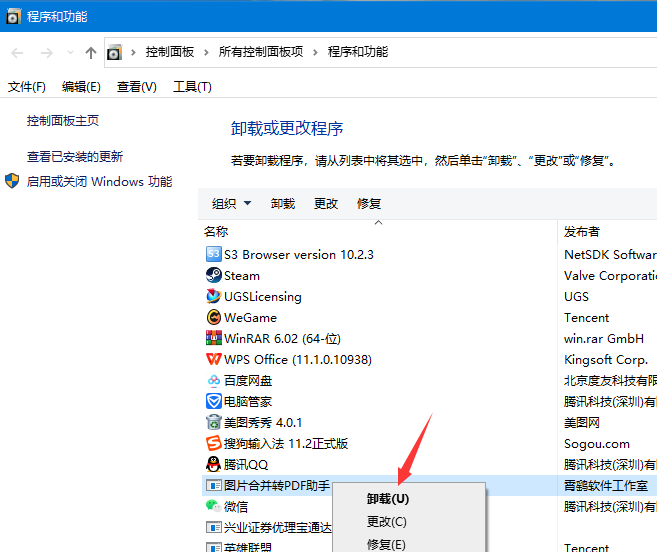
Task: Click the 卸载 toolbar button
Action: coord(283,204)
